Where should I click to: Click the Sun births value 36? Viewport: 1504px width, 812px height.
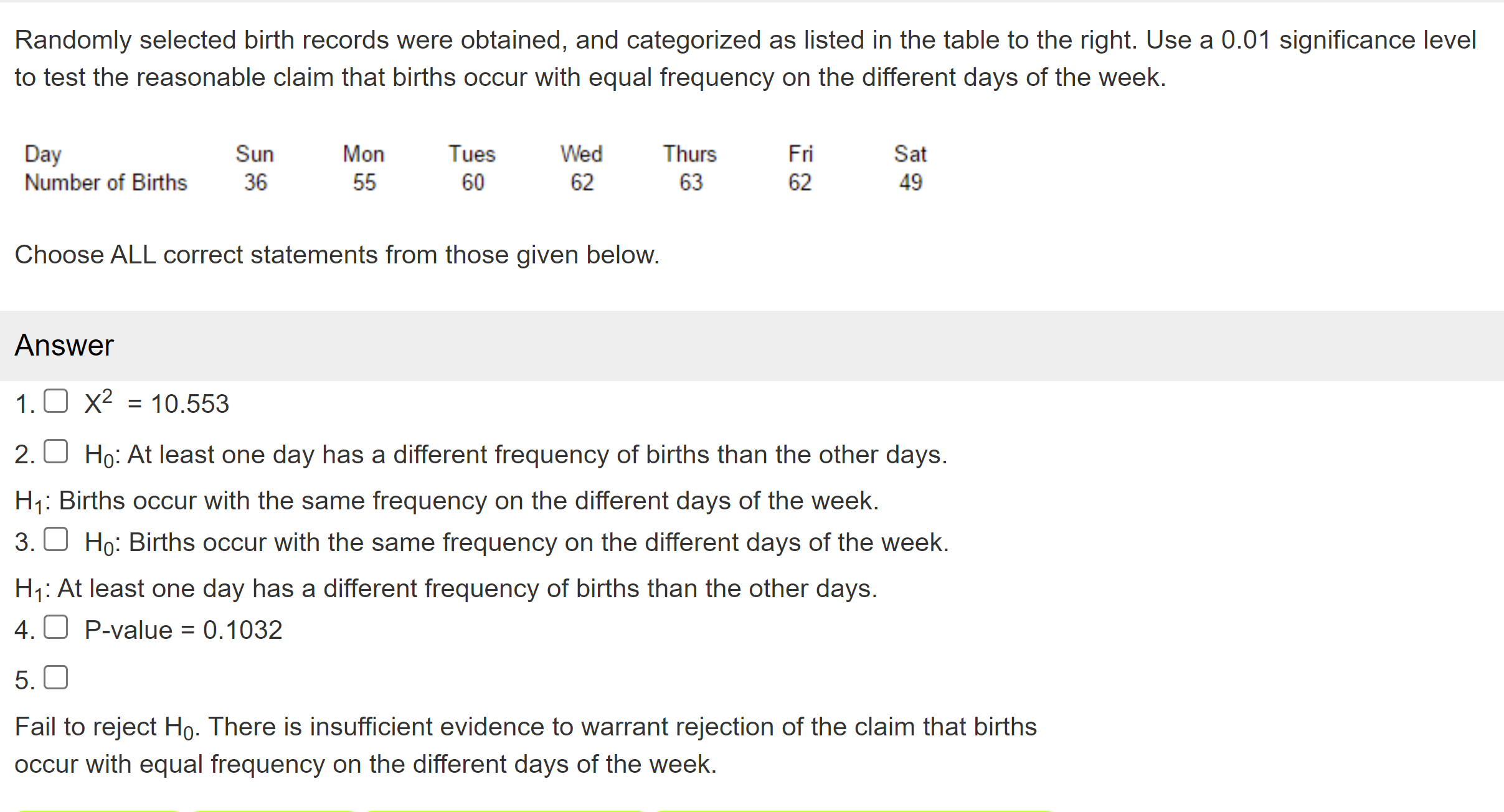pyautogui.click(x=256, y=182)
